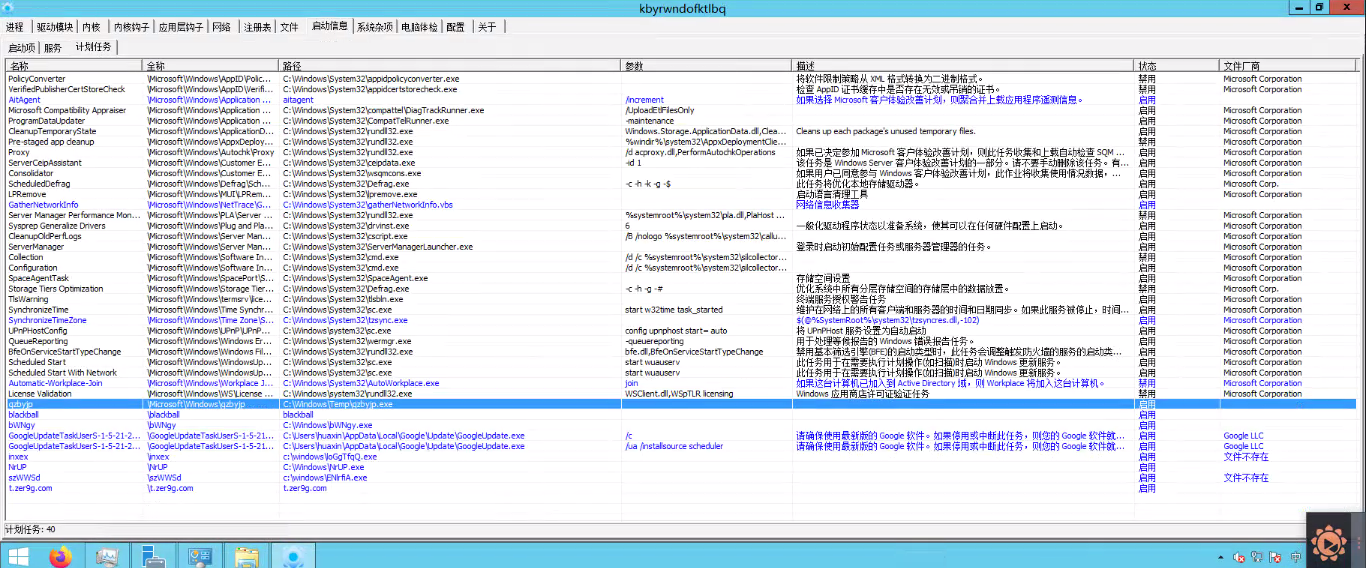1366x568 pixels.
Task: Switch to the 启动项 sub-tab
Action: pos(22,47)
